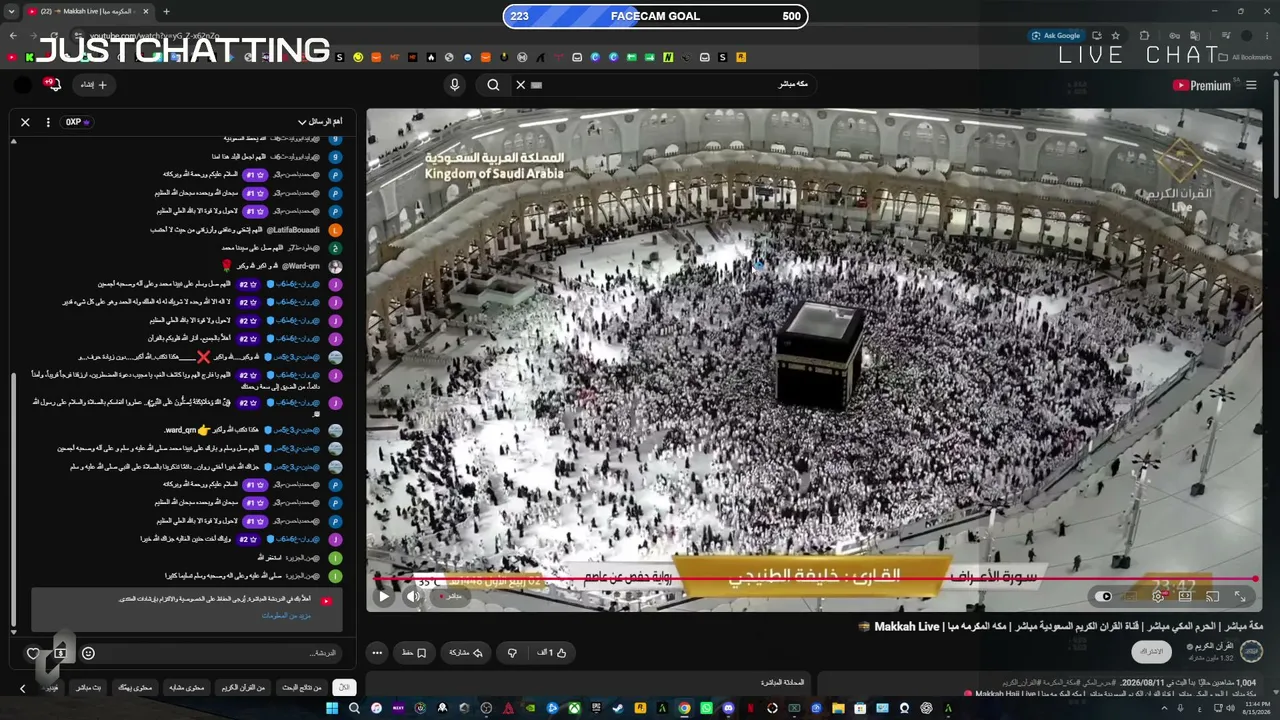Open live chat three-dot options menu
Screen dimensions: 1280x720
tap(48, 122)
